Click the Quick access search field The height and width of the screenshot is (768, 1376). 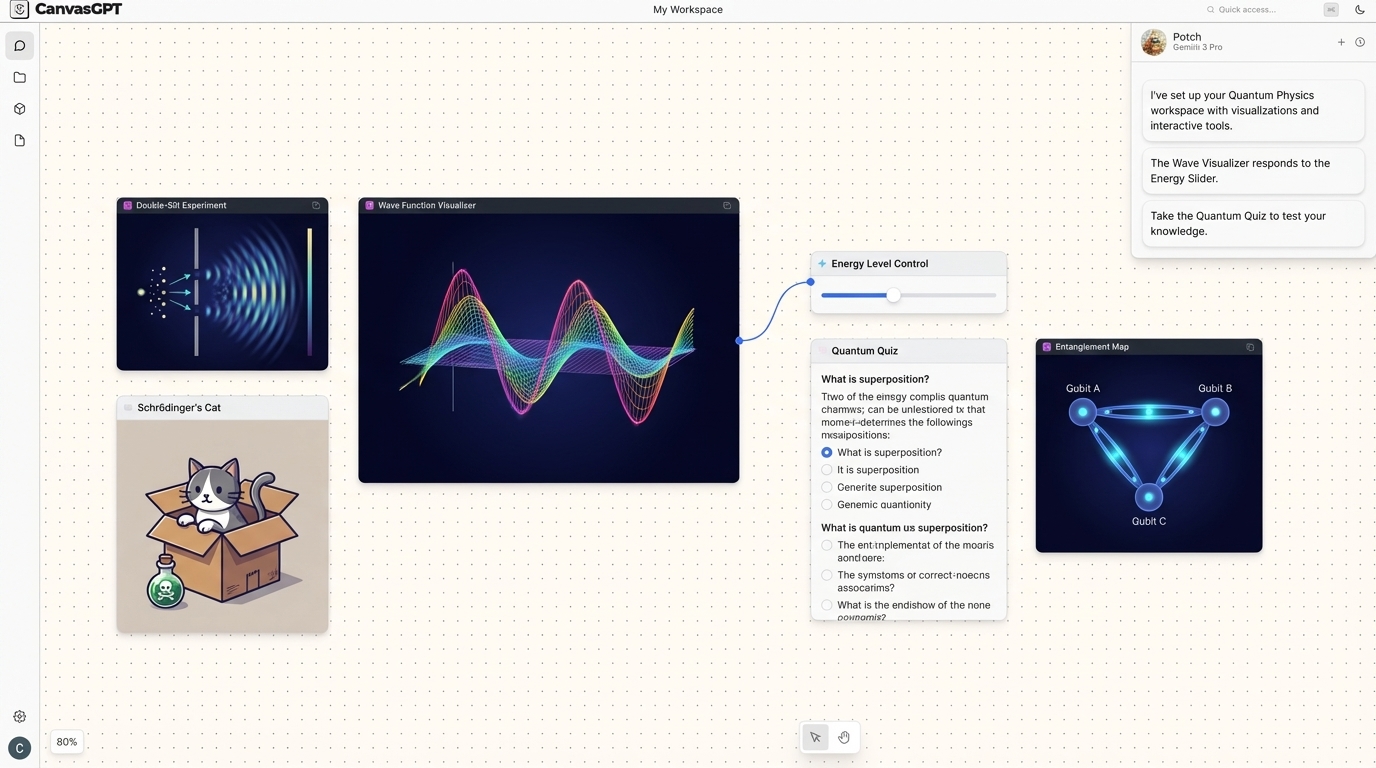(1262, 10)
